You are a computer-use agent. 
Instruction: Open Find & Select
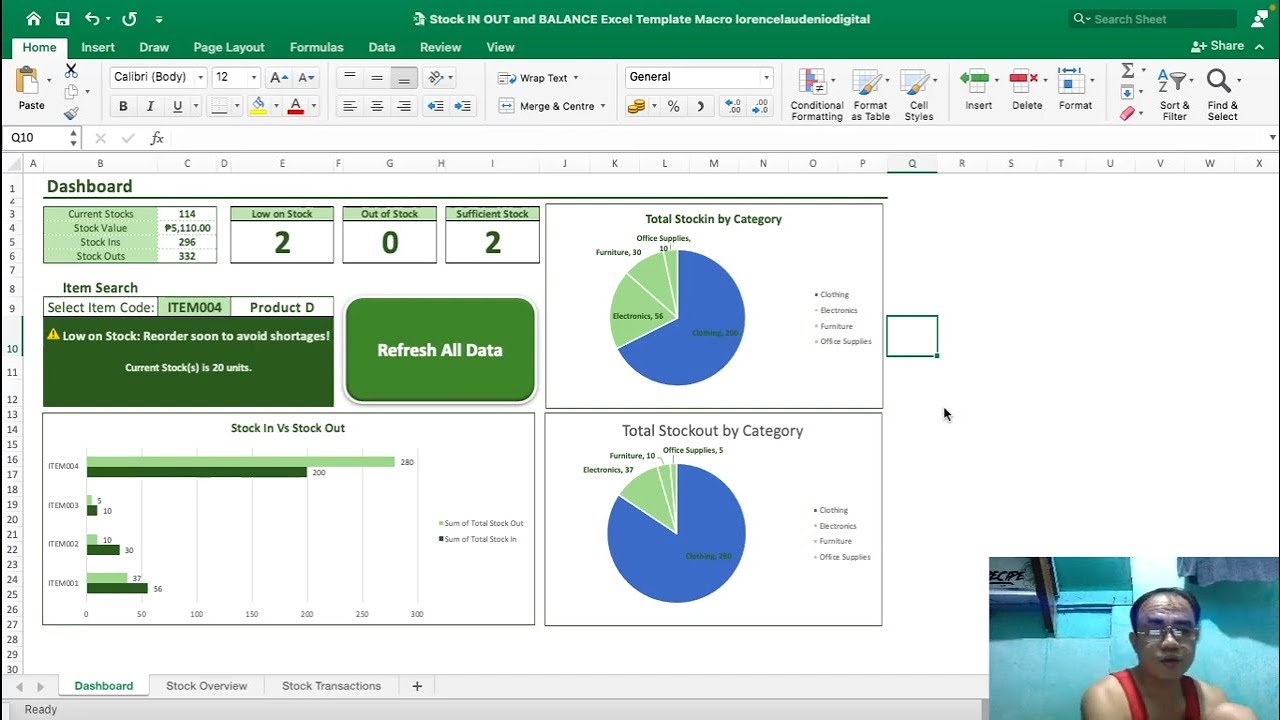(x=1222, y=96)
